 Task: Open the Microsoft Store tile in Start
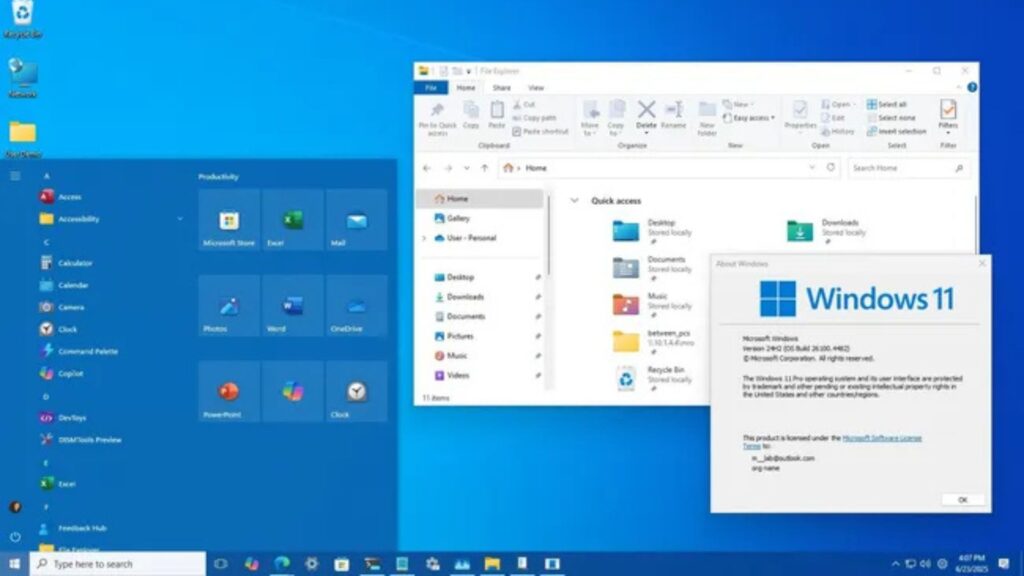point(229,221)
